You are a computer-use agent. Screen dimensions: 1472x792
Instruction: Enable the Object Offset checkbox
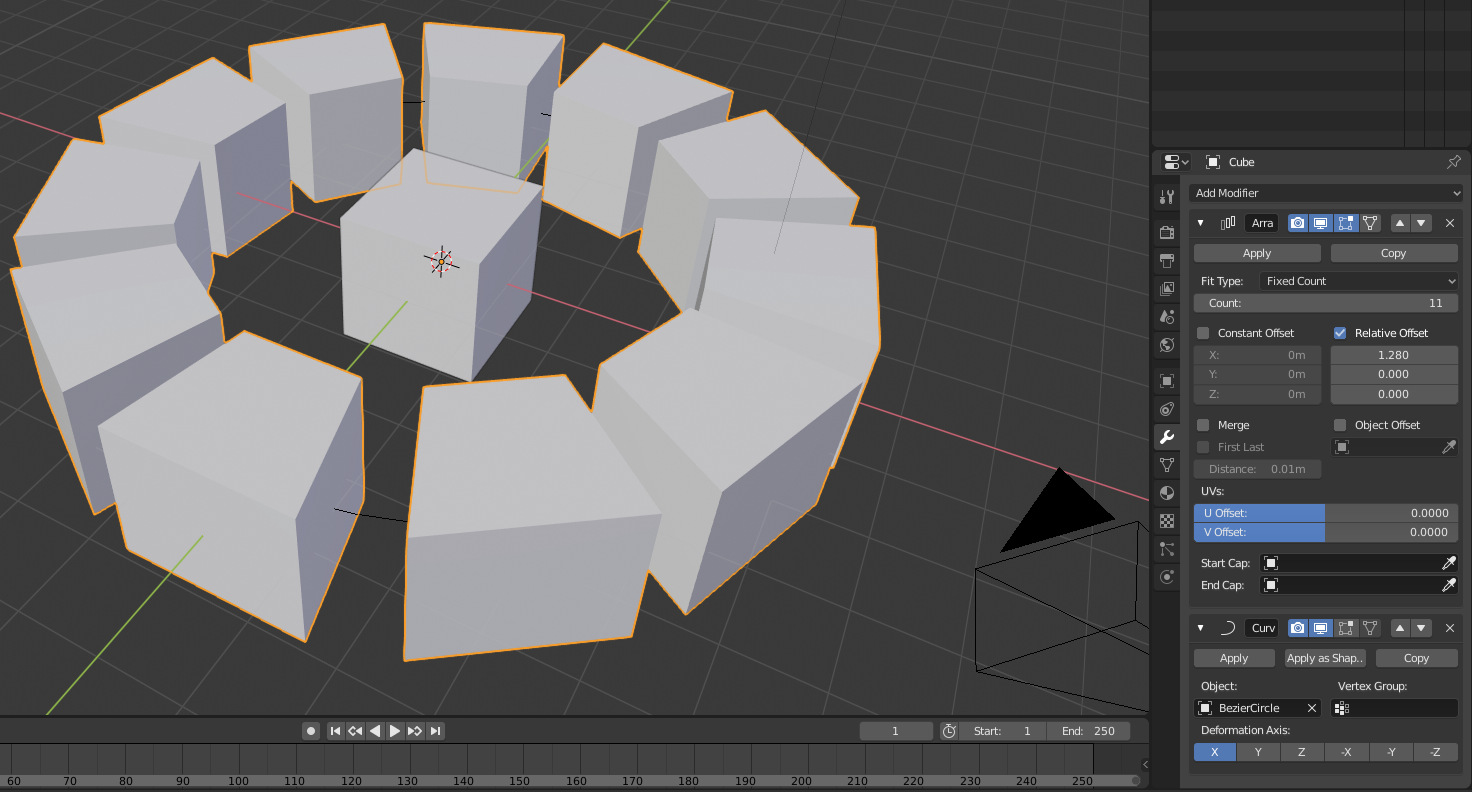[x=1340, y=425]
